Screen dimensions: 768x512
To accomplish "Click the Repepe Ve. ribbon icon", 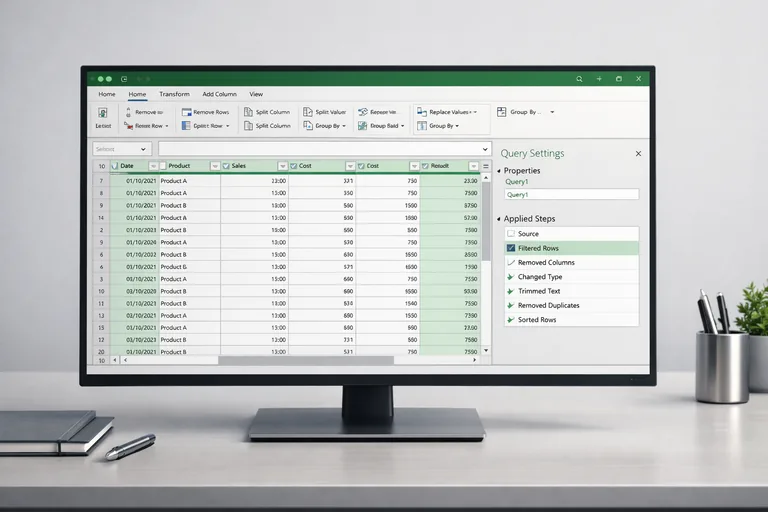I will (362, 112).
